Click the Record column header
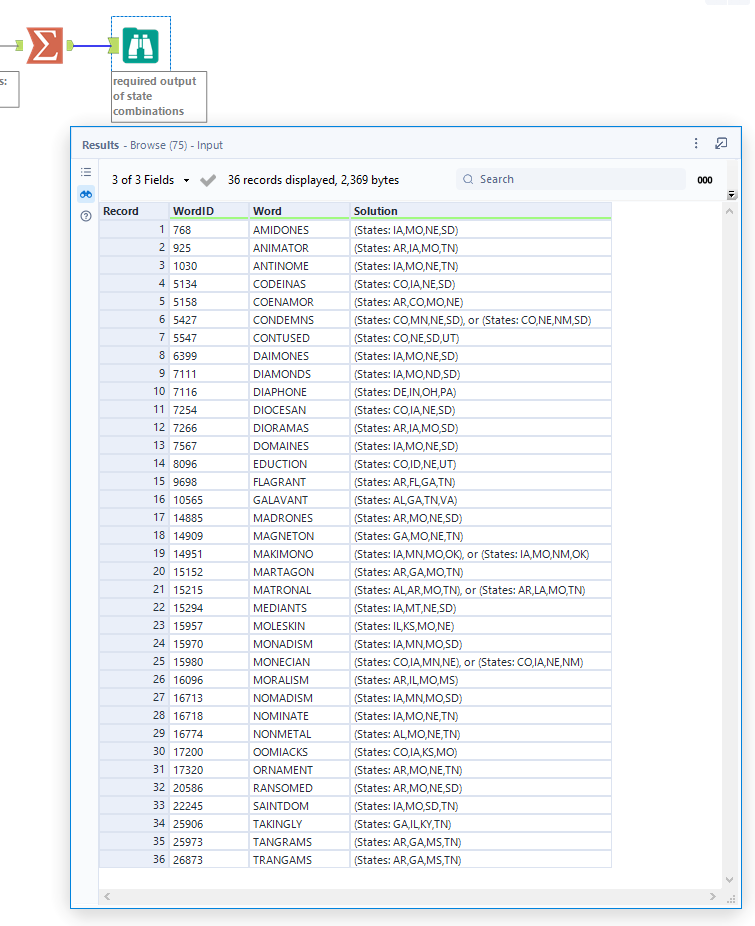 (x=134, y=211)
